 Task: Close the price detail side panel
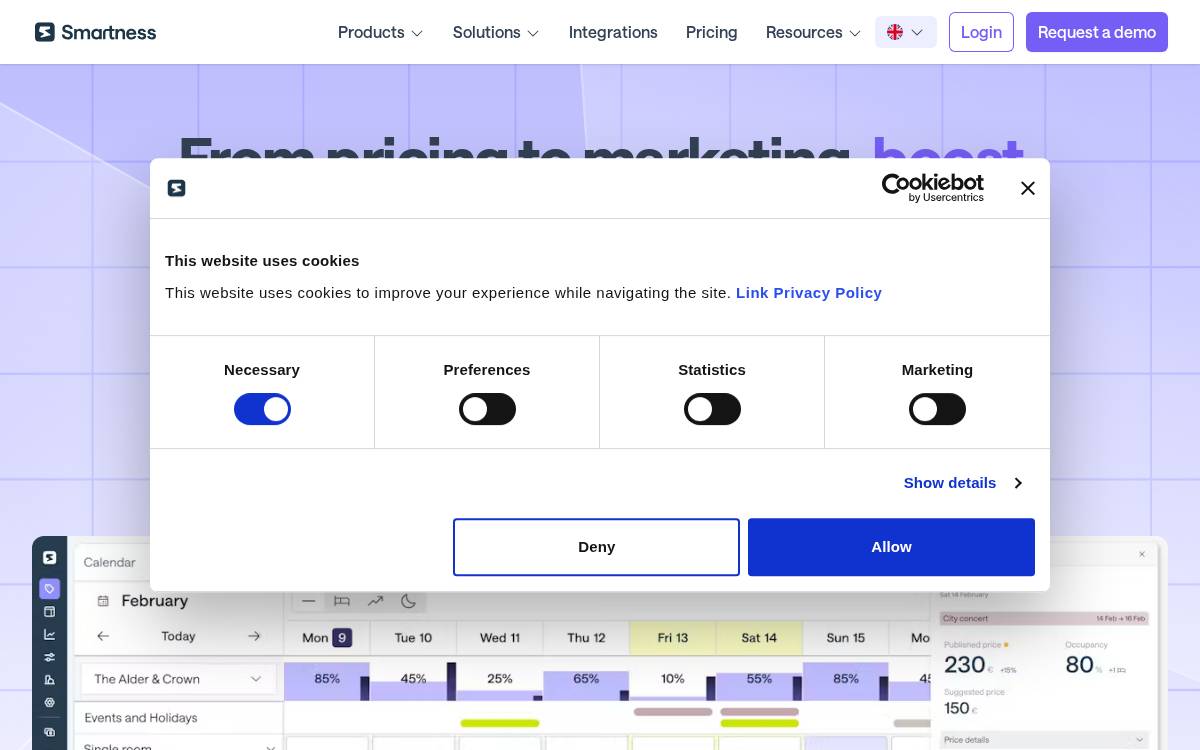pos(1142,554)
